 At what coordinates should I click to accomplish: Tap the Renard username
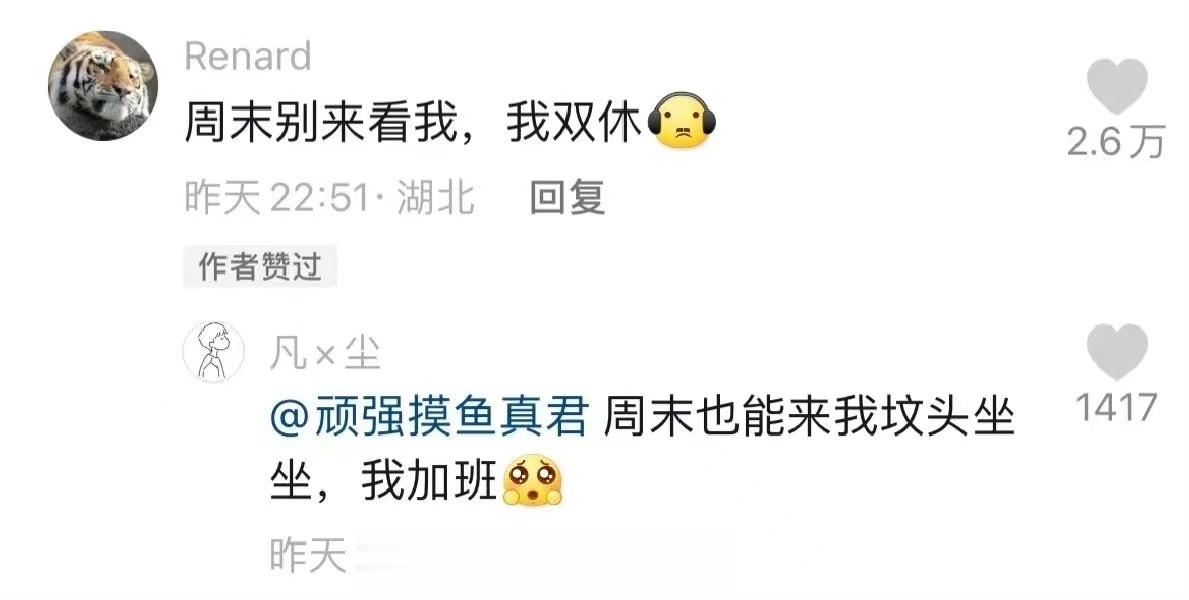point(248,56)
